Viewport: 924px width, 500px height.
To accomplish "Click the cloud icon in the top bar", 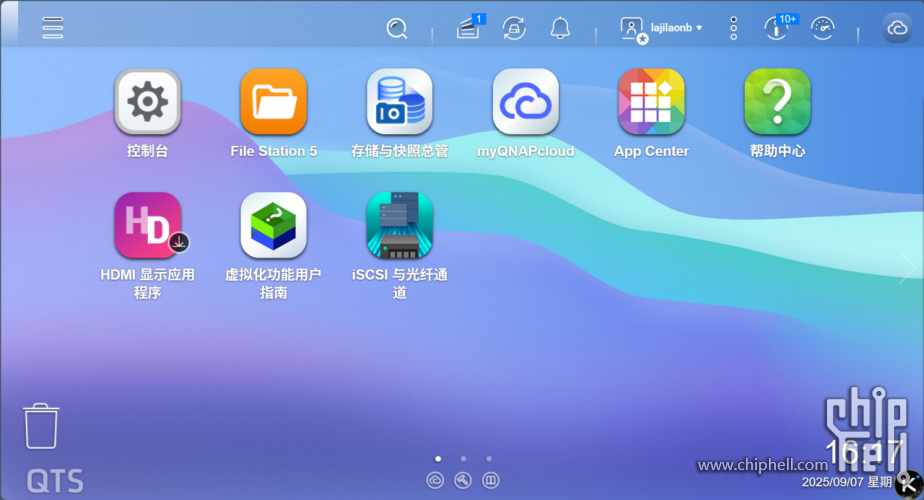I will pyautogui.click(x=897, y=28).
